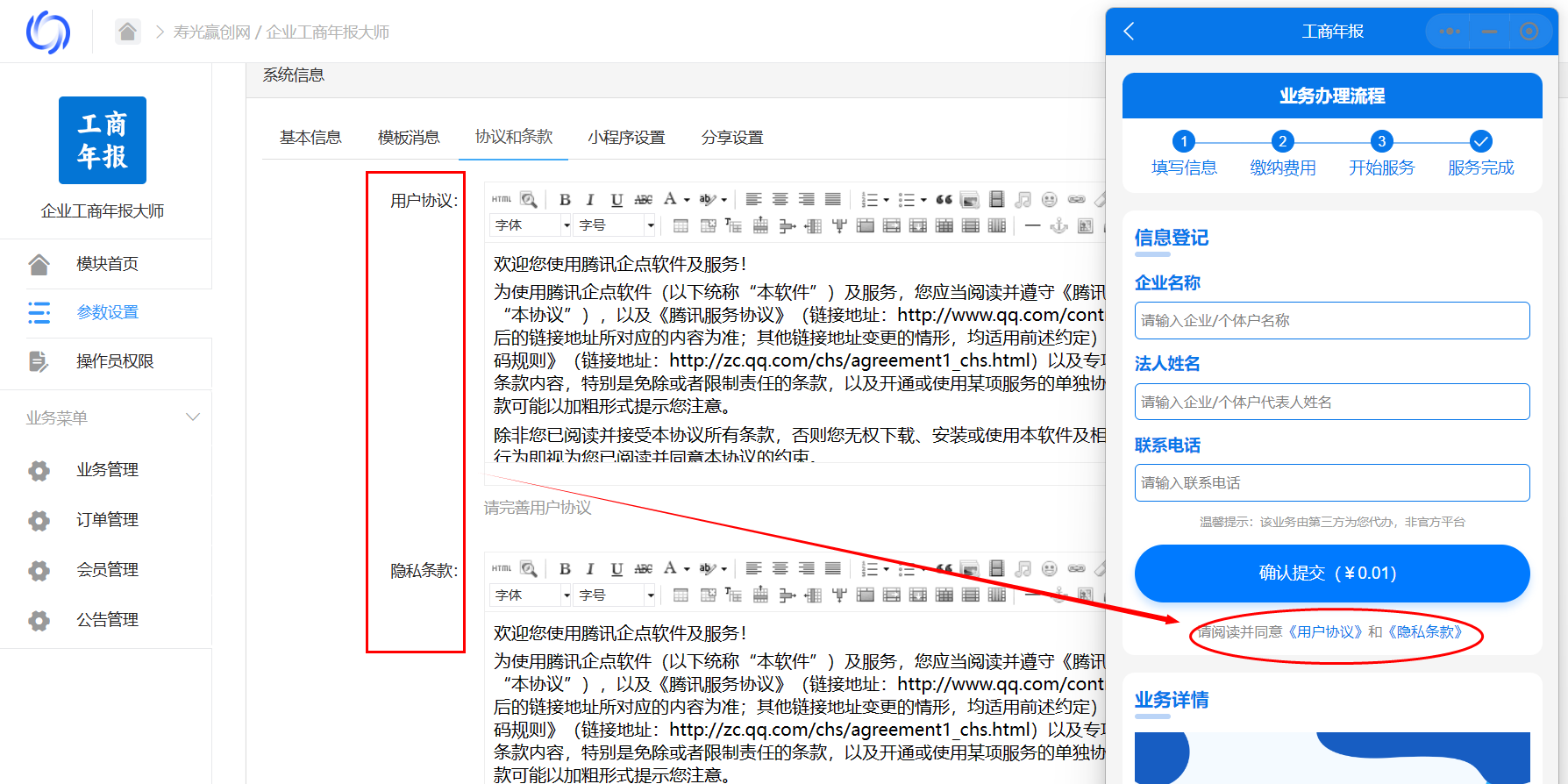This screenshot has width=1568, height=784.
Task: Apply italic in the 用户协议 editor toolbar
Action: tap(590, 200)
